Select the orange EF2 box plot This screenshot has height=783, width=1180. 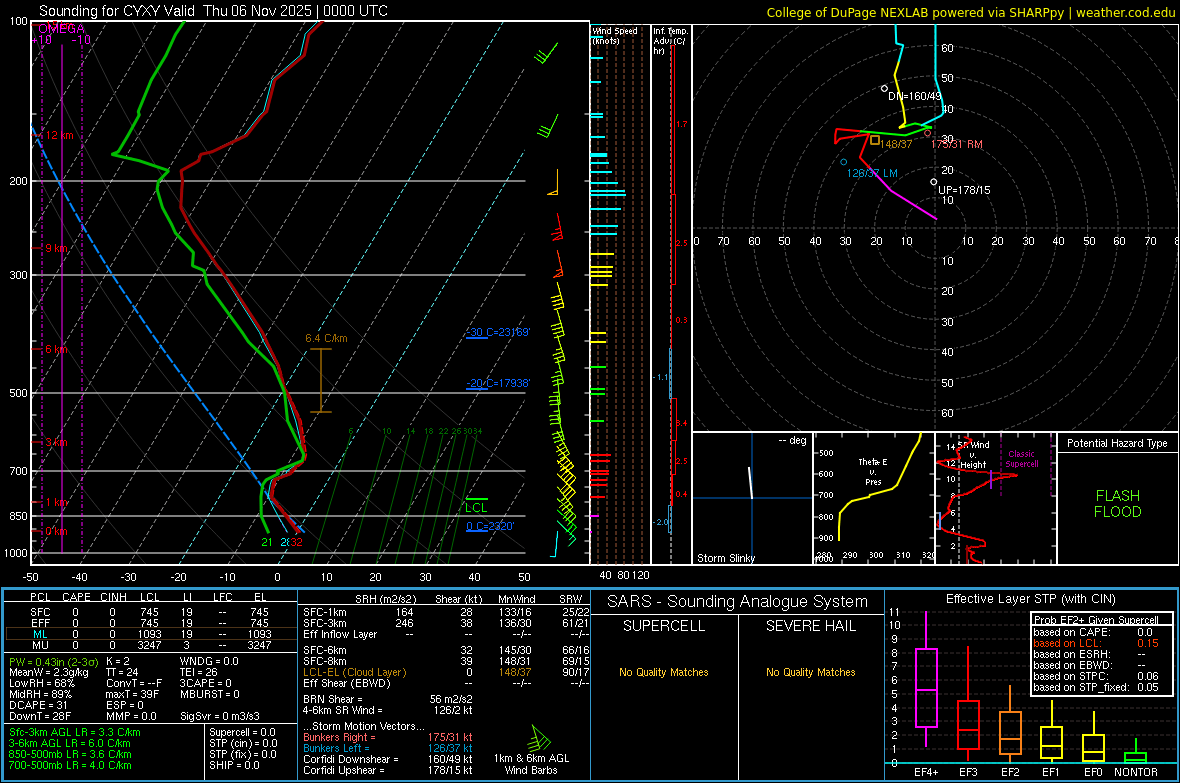tap(1010, 725)
